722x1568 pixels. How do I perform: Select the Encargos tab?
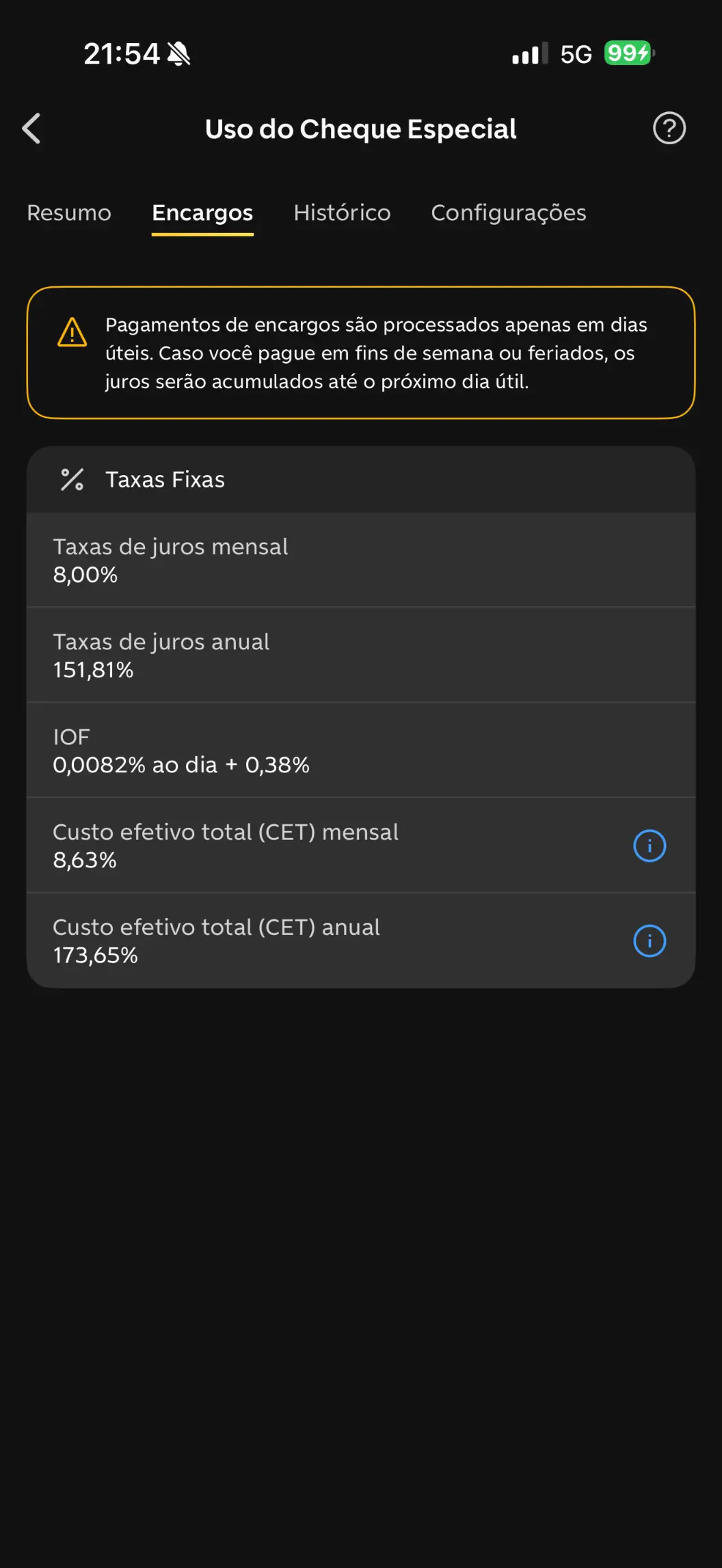[x=202, y=213]
